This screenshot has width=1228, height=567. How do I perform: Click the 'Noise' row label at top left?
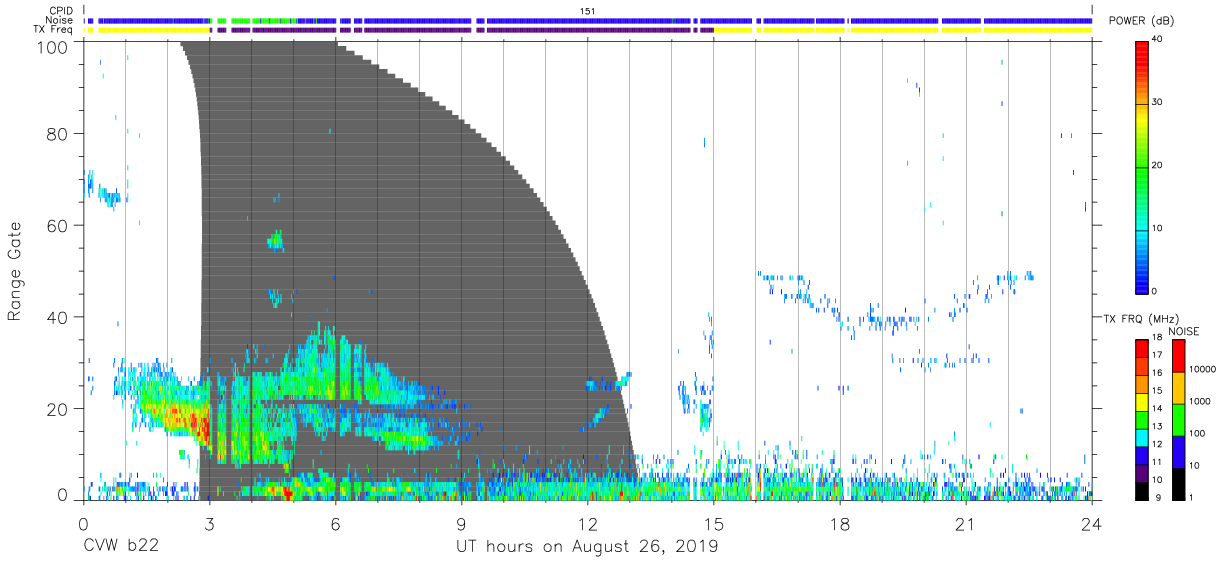[60, 20]
